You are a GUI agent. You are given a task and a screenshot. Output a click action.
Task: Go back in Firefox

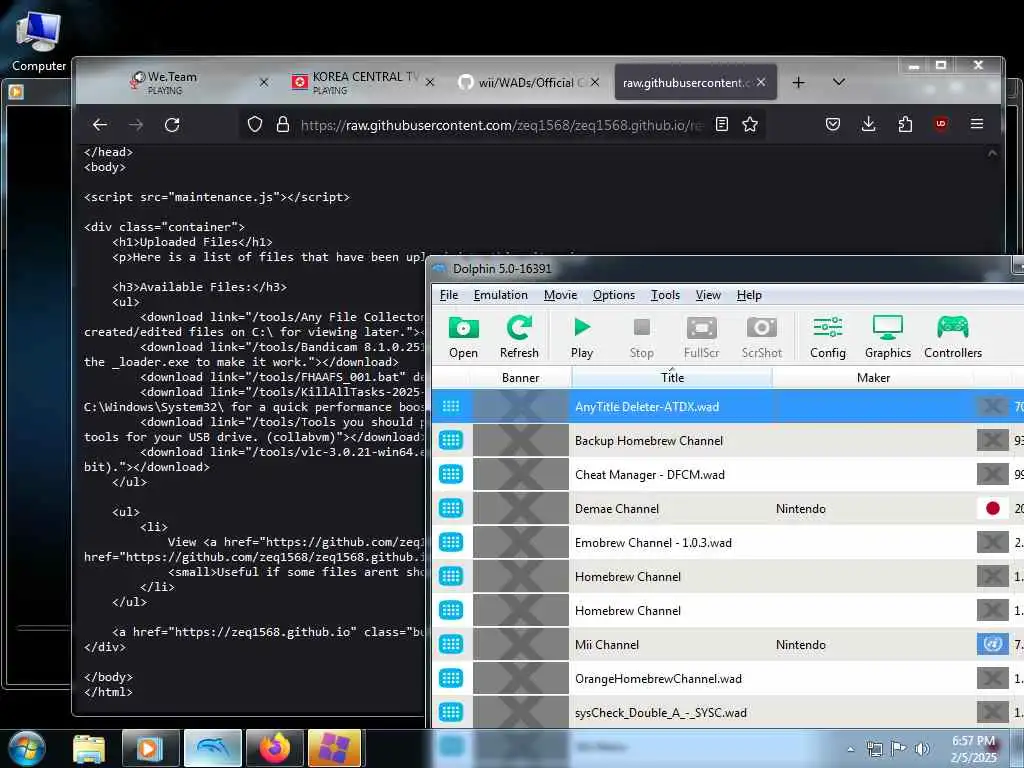[x=100, y=125]
